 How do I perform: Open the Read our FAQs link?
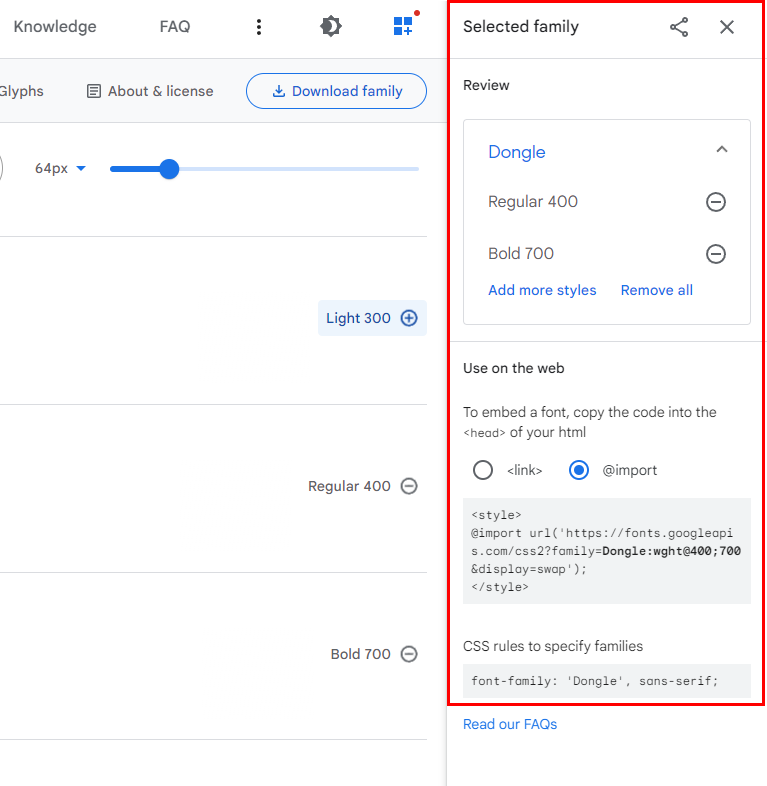click(x=510, y=724)
